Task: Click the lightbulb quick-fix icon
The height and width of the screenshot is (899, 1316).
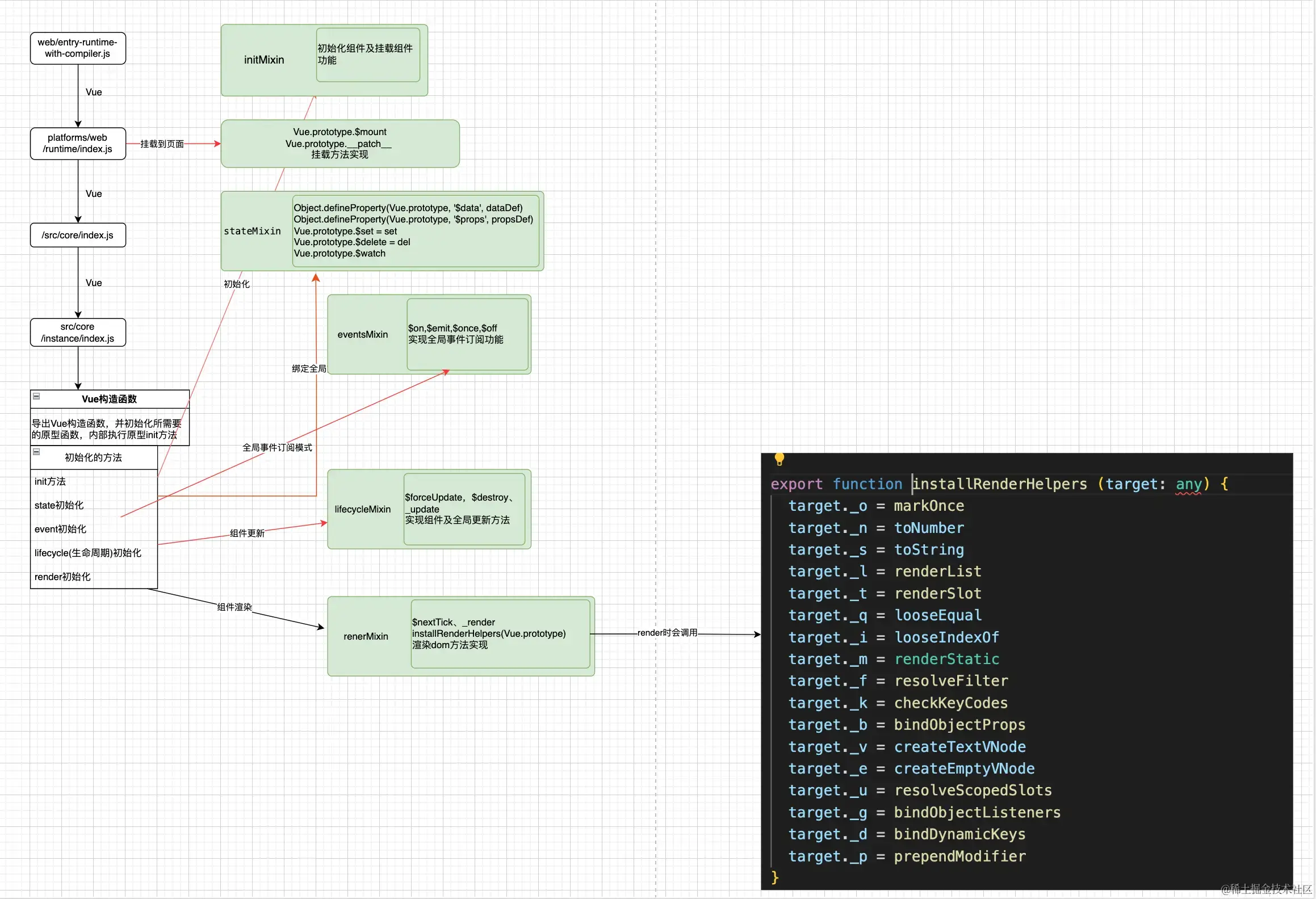Action: tap(779, 459)
